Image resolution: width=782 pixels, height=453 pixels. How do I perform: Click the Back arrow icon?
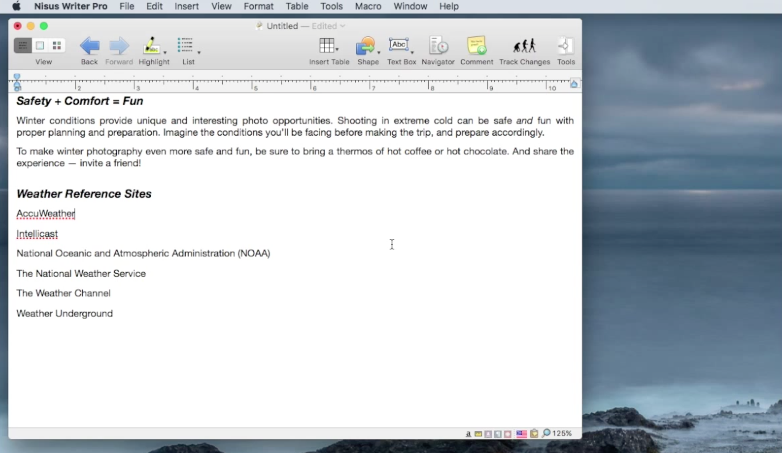(x=89, y=46)
